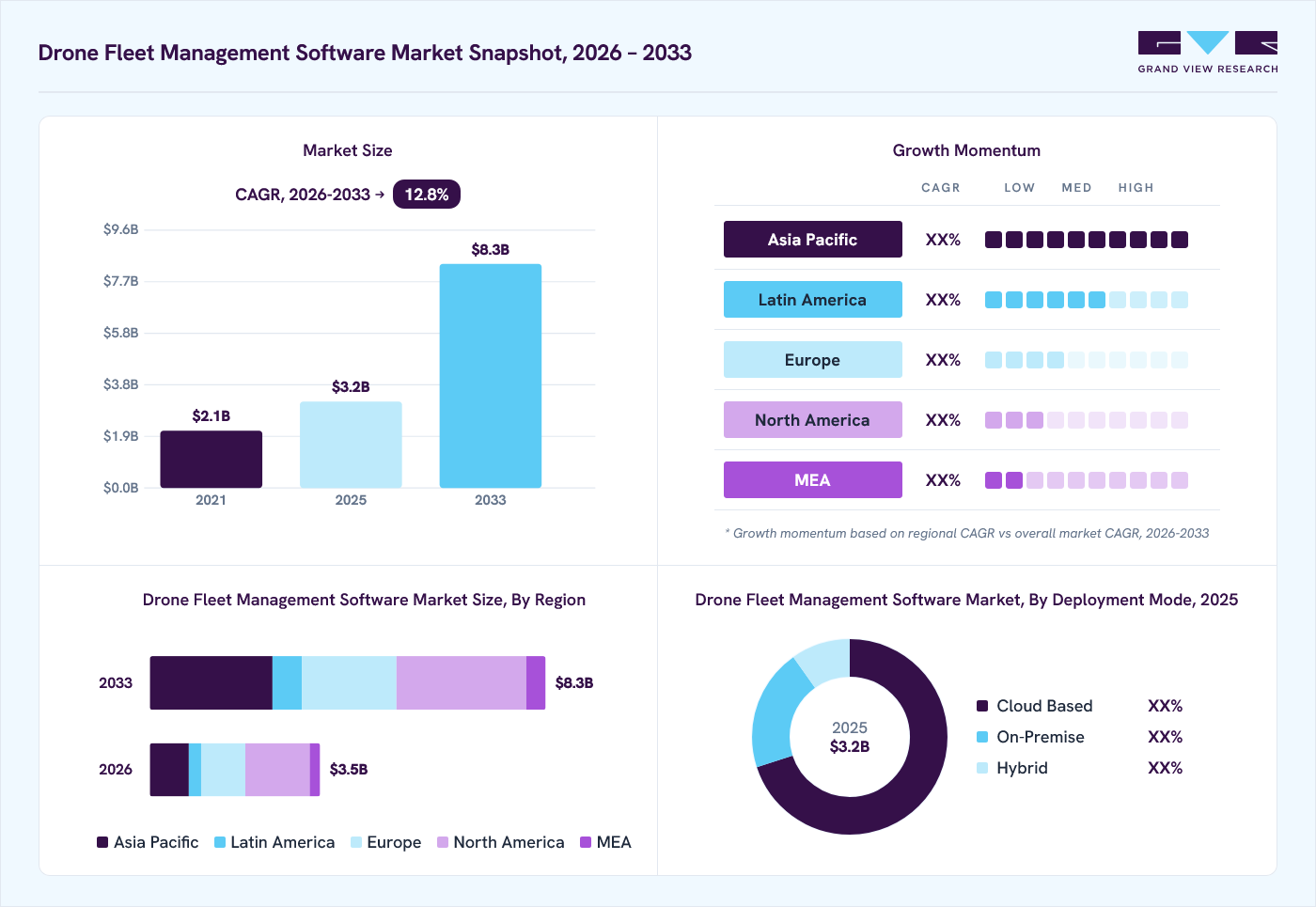Click Europe segment in 2033 bar
Image resolution: width=1316 pixels, height=907 pixels.
349,683
